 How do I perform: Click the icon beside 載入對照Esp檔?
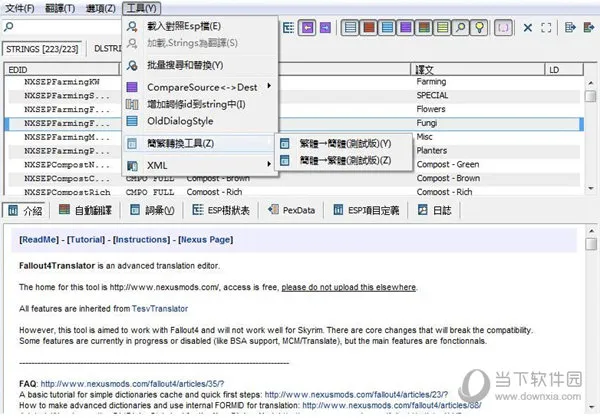coord(132,26)
